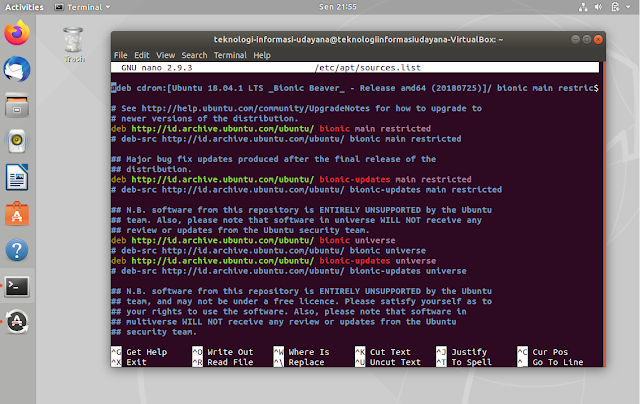Viewport: 640px width, 404px height.
Task: Click the deb-src line 'bionic universe'
Action: [269, 251]
